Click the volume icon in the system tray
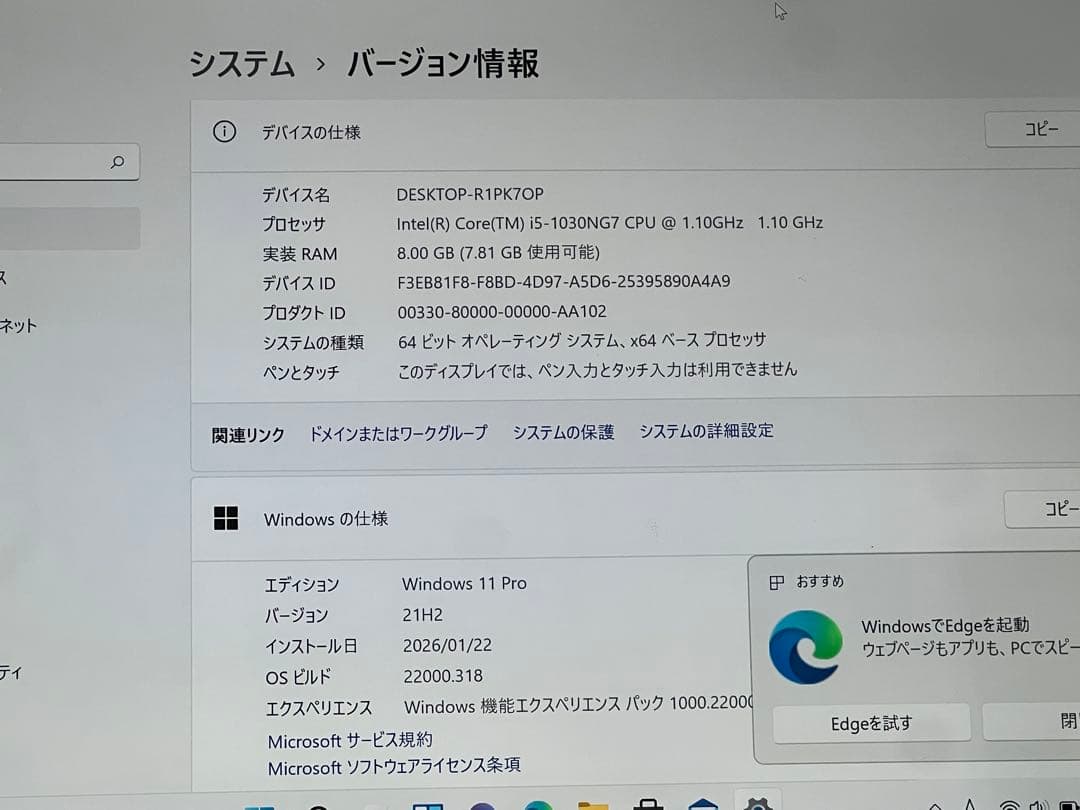 pyautogui.click(x=1037, y=805)
